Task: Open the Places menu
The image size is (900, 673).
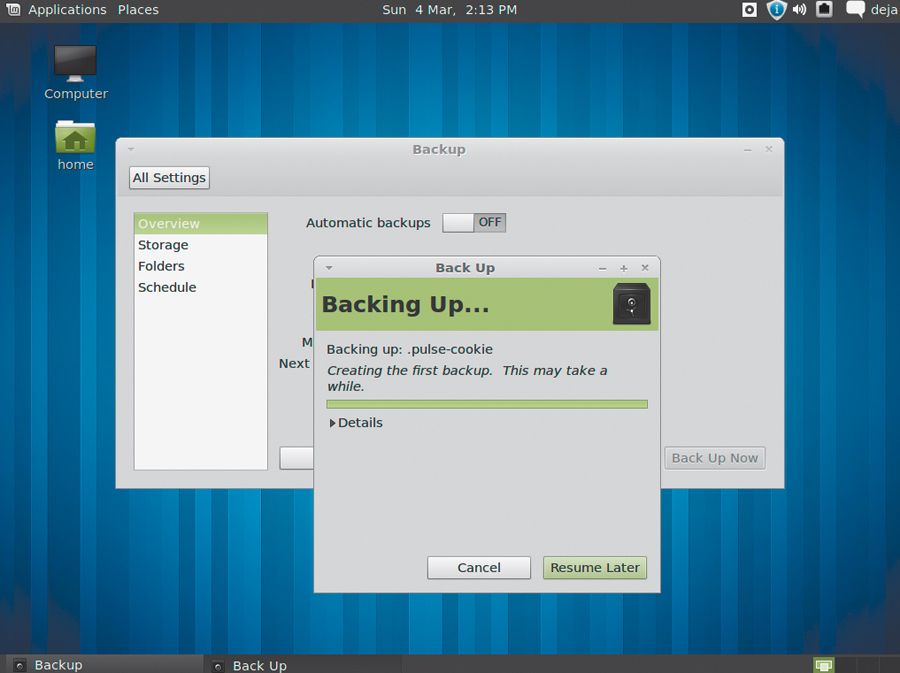Action: (x=137, y=10)
